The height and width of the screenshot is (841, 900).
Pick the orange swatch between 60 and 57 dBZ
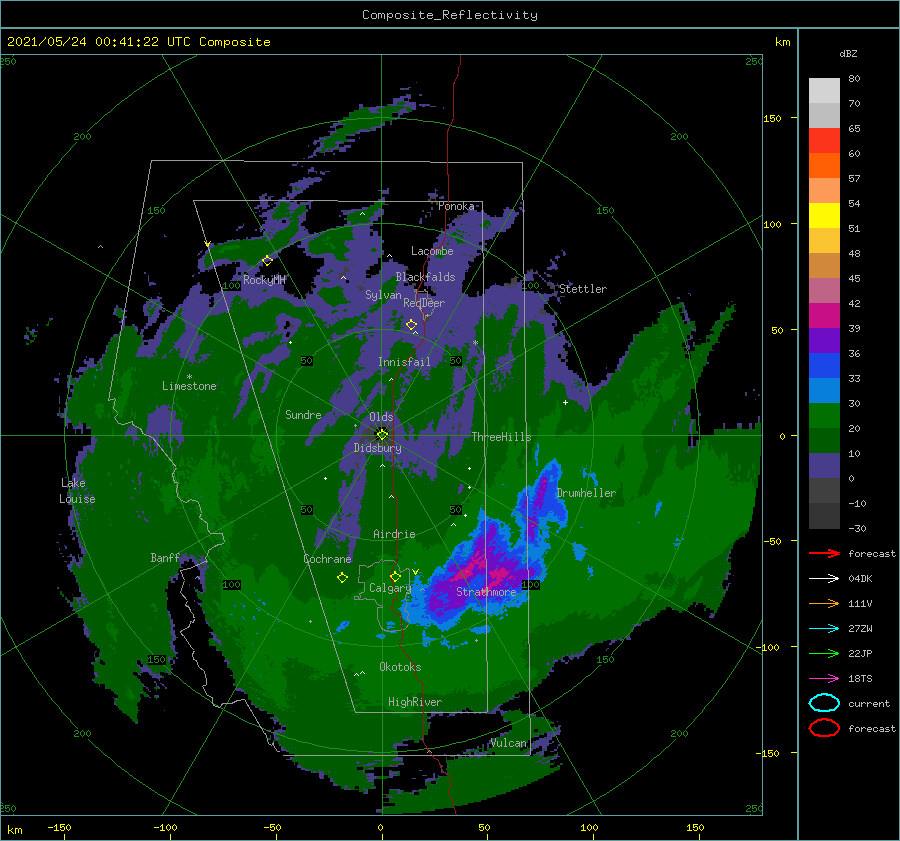[824, 165]
